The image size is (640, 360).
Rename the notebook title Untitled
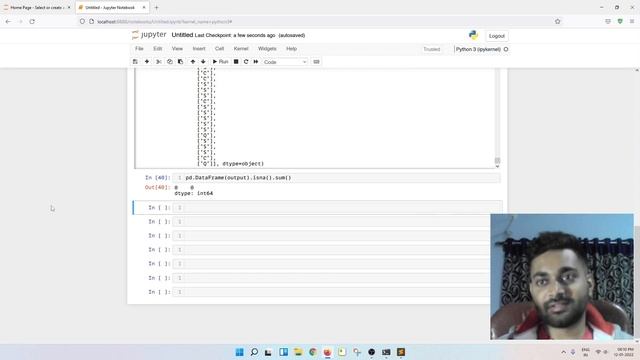[x=182, y=35]
